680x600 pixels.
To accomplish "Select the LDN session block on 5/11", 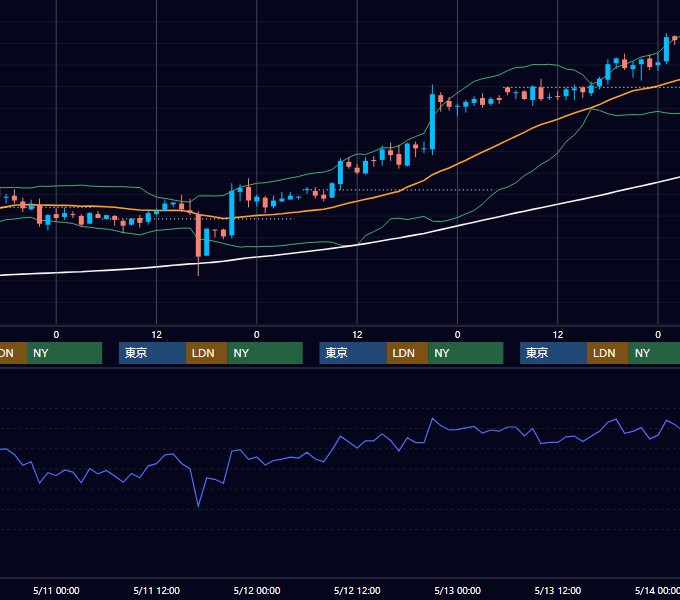I will (x=206, y=353).
